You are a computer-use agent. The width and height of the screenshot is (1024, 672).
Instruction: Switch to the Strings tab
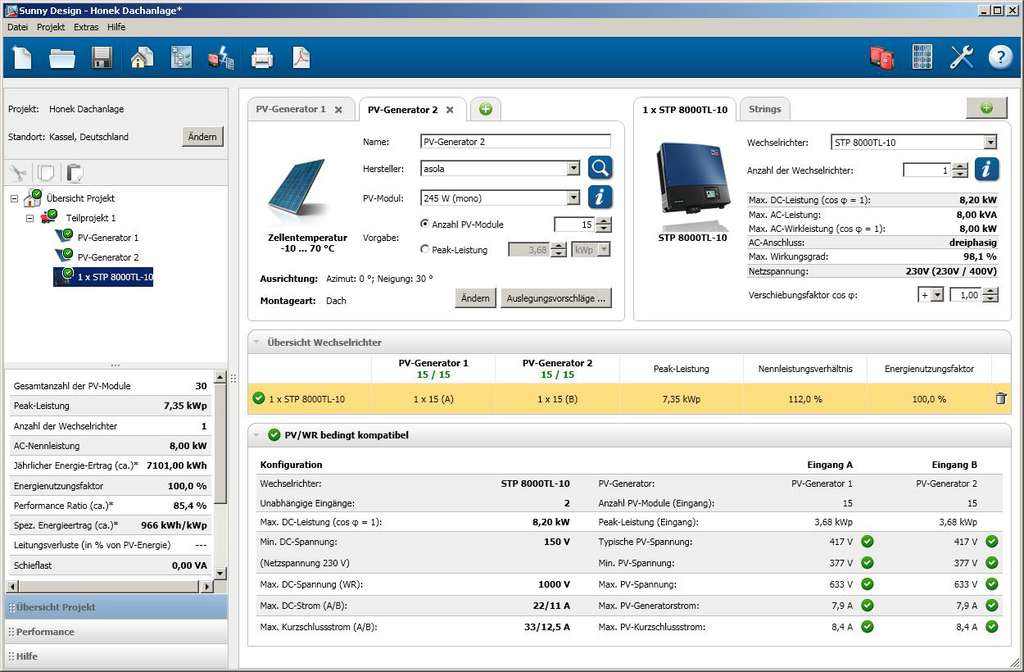[x=764, y=109]
